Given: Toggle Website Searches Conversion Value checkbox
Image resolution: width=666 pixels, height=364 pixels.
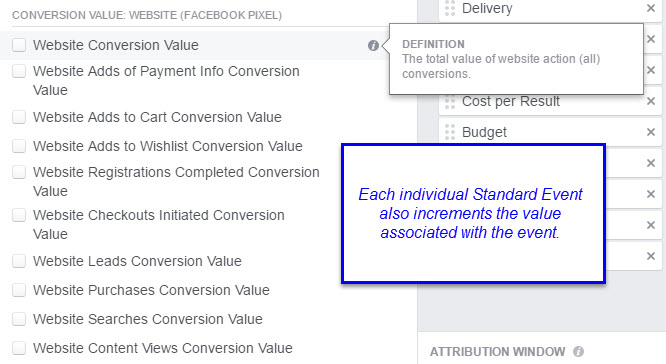Looking at the screenshot, I should coord(19,319).
